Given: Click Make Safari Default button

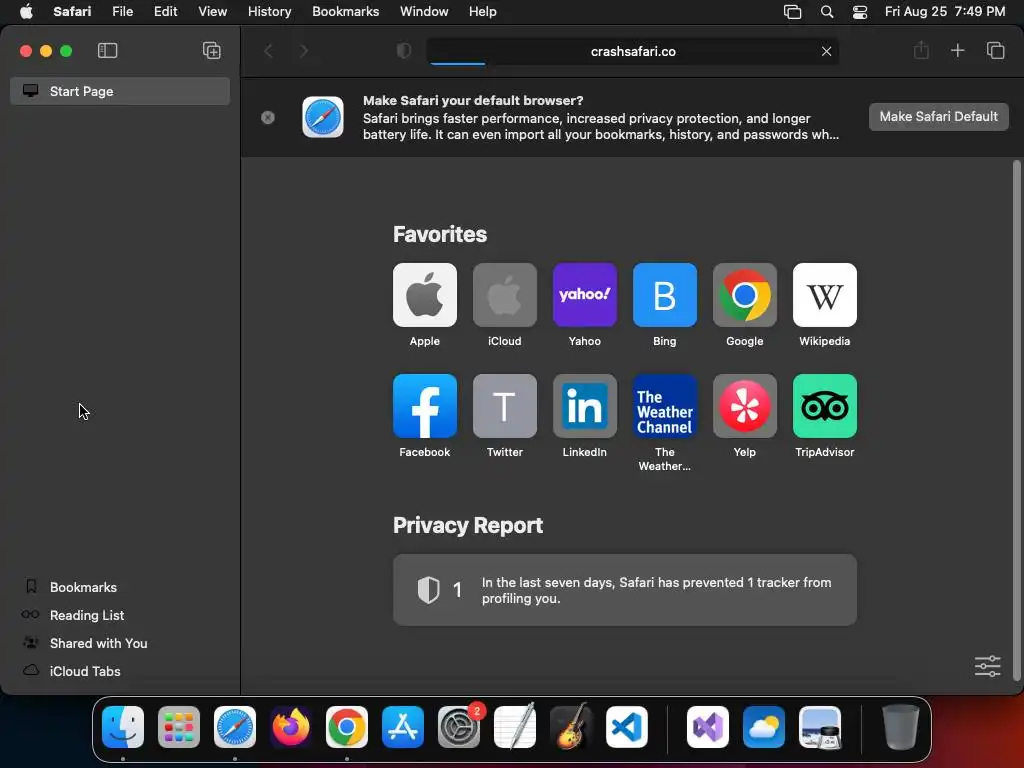Looking at the screenshot, I should [x=938, y=117].
